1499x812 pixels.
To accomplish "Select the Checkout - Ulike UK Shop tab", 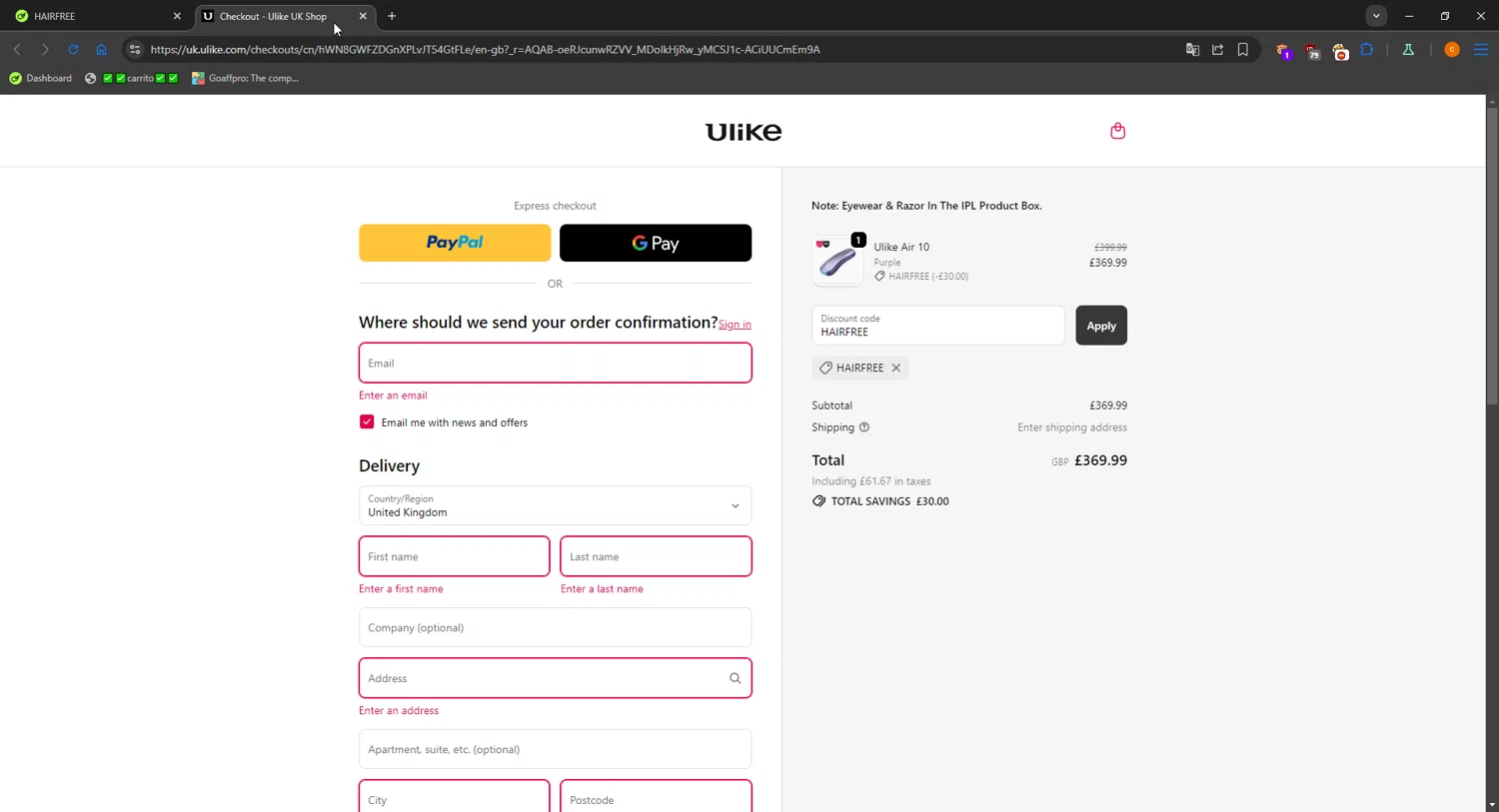I will click(x=285, y=16).
